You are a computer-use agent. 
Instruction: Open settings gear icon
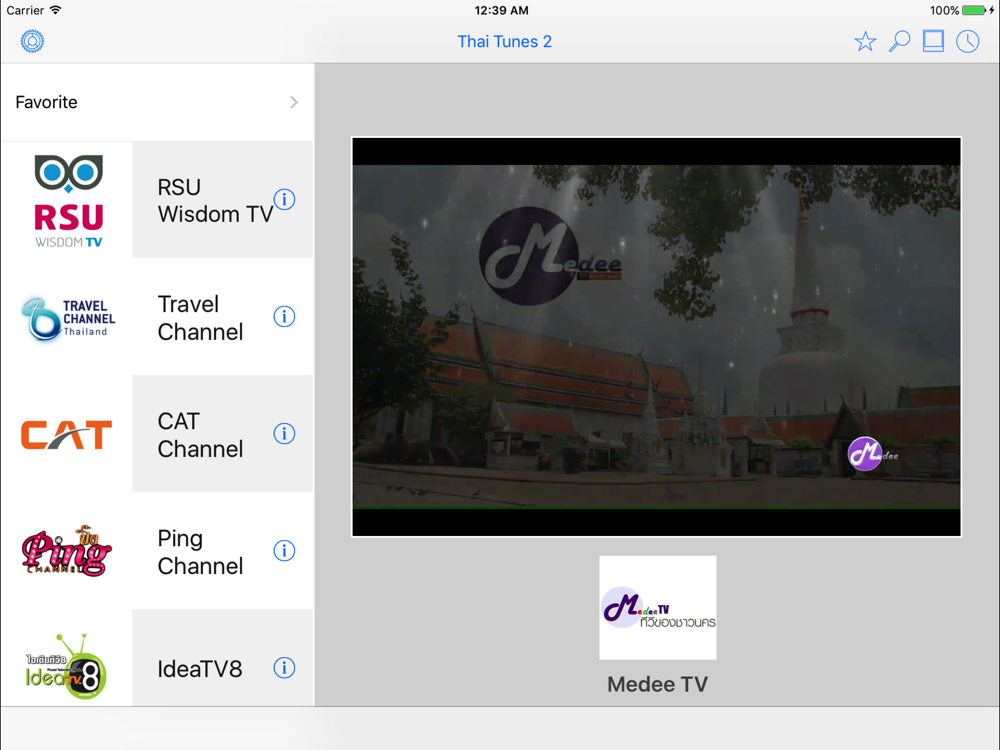tap(32, 41)
